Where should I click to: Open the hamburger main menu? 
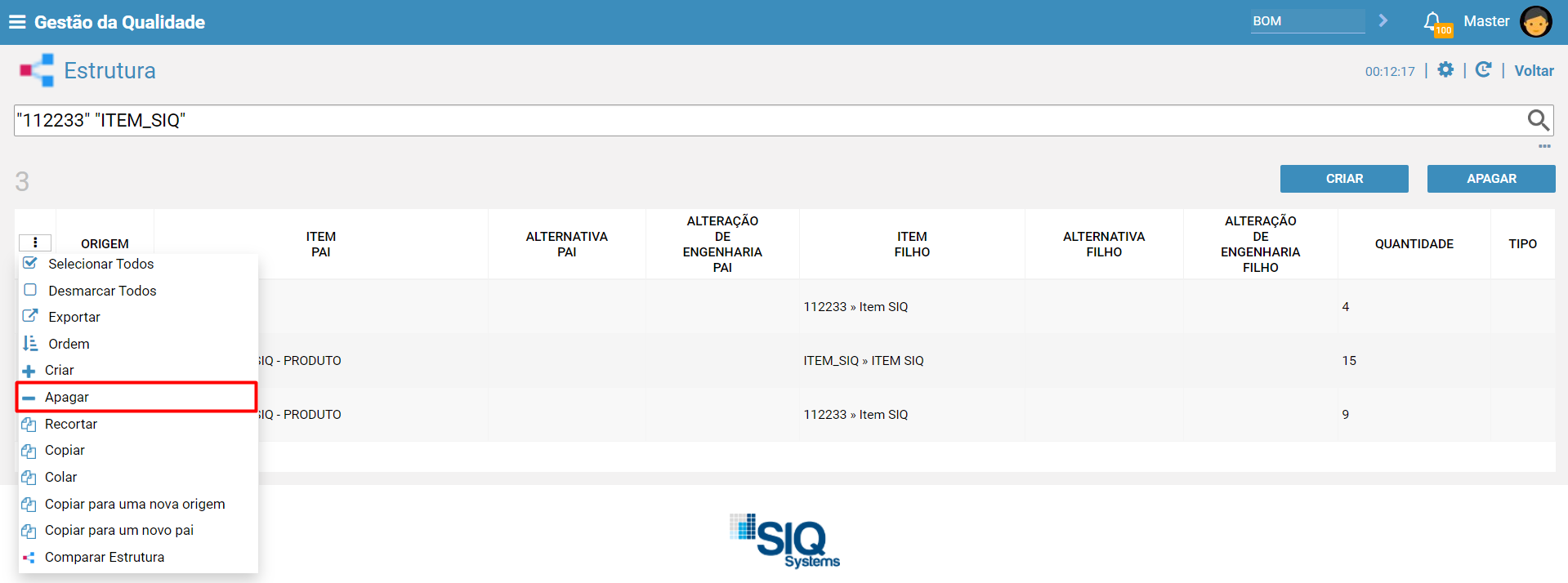tap(17, 22)
